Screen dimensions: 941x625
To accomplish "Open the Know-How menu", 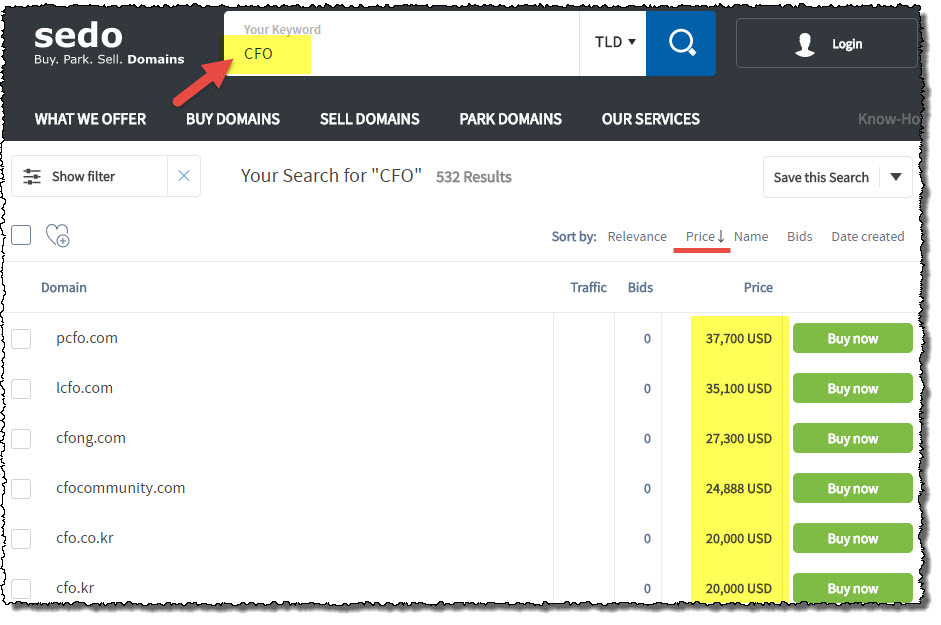I will (x=888, y=119).
